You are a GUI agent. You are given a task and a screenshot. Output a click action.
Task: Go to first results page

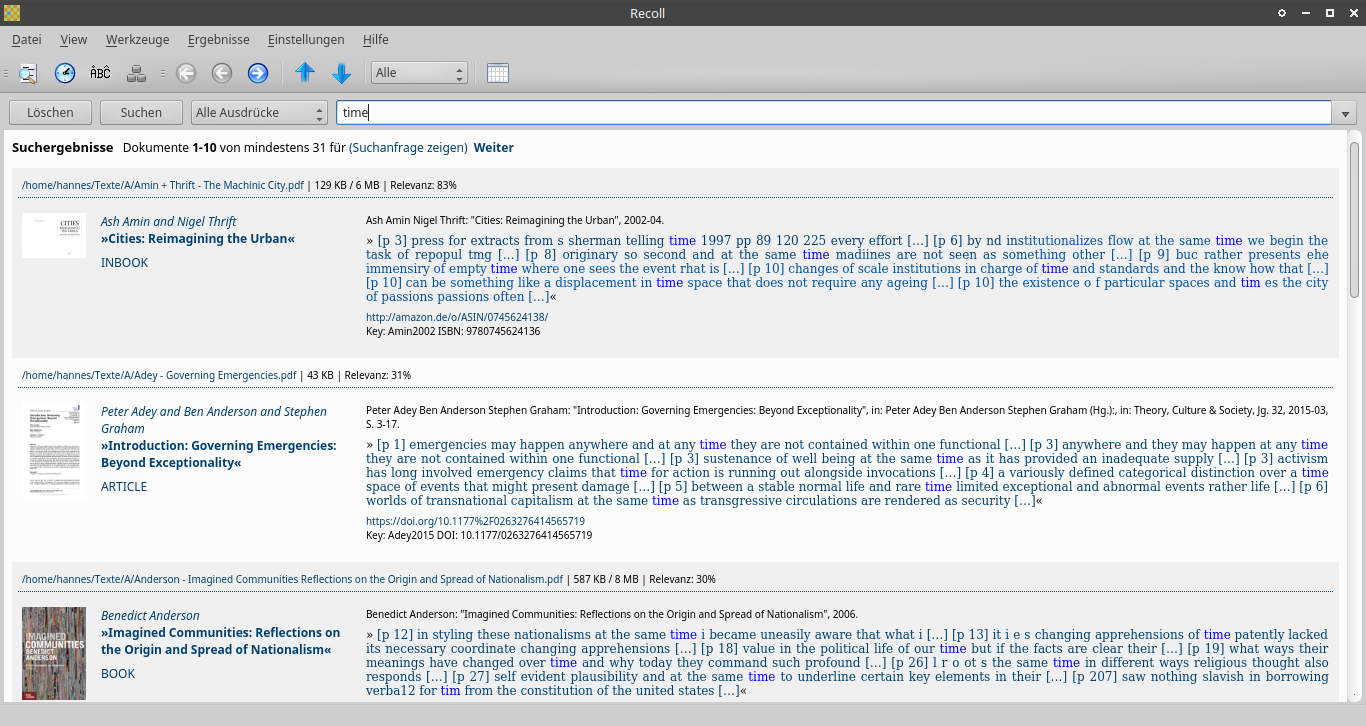(x=186, y=73)
